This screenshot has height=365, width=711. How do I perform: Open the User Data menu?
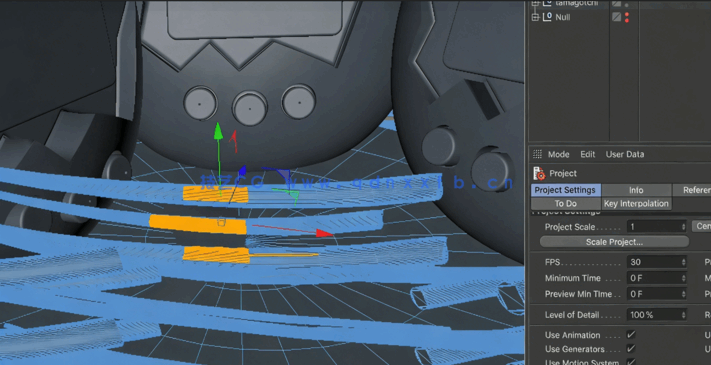tap(624, 154)
